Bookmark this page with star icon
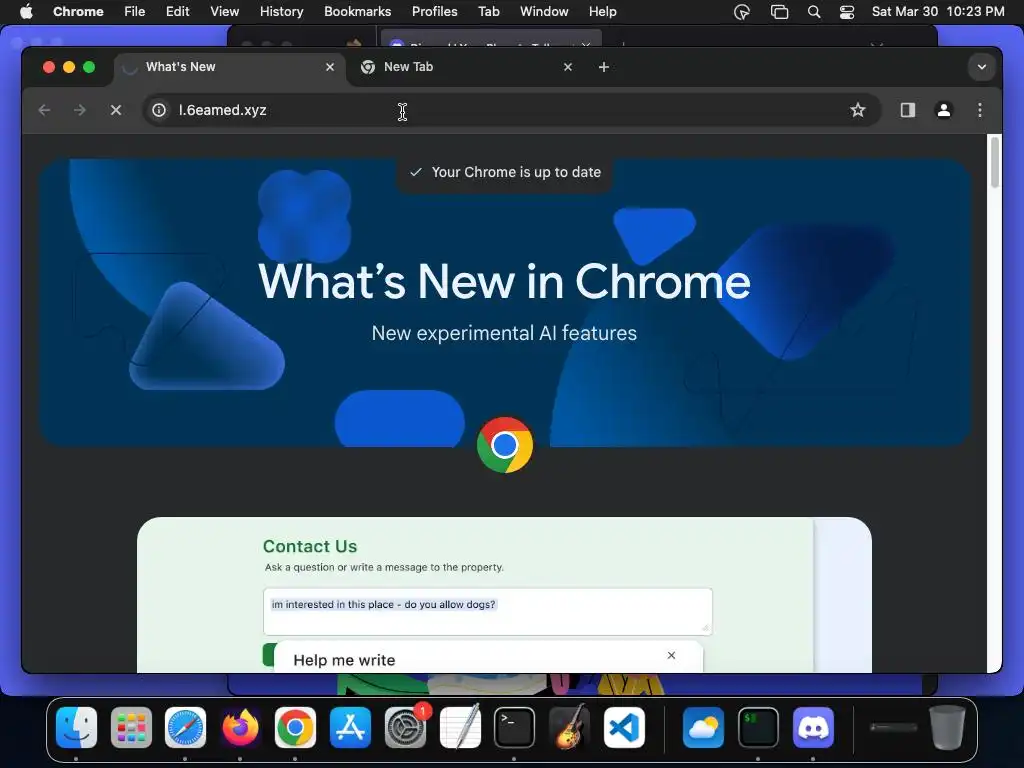 [x=857, y=110]
